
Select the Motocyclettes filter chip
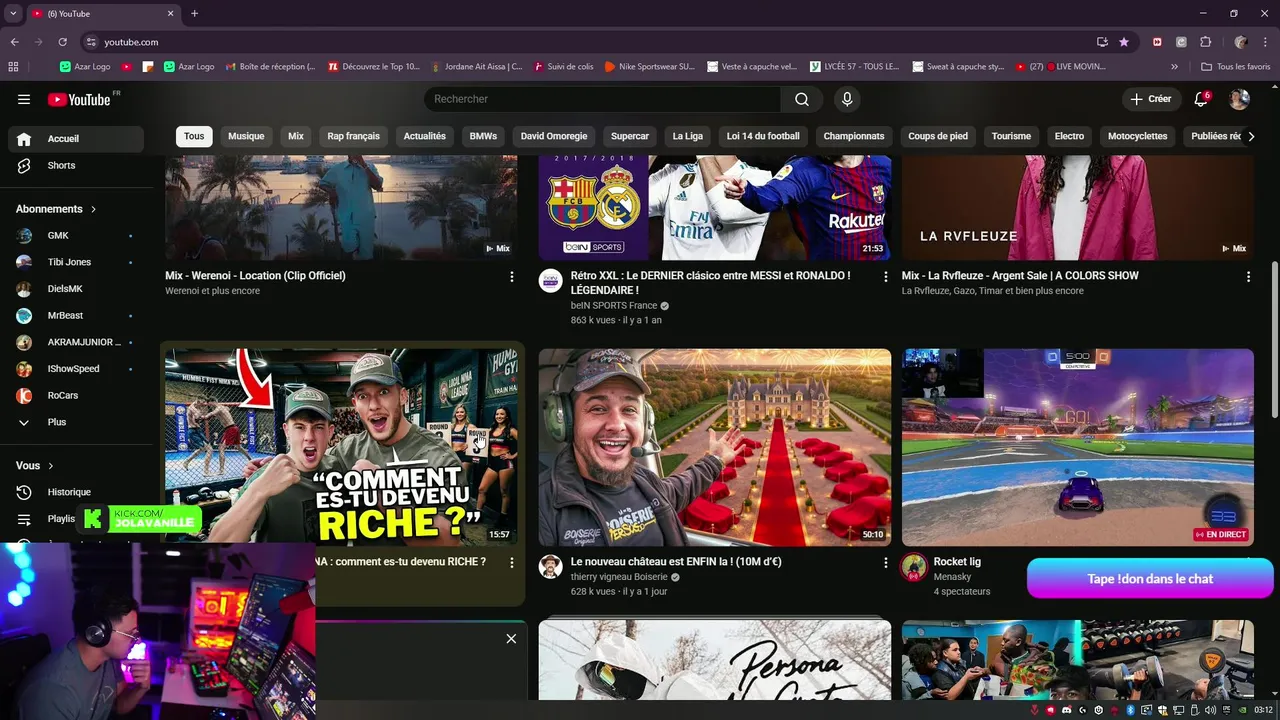pyautogui.click(x=1137, y=136)
